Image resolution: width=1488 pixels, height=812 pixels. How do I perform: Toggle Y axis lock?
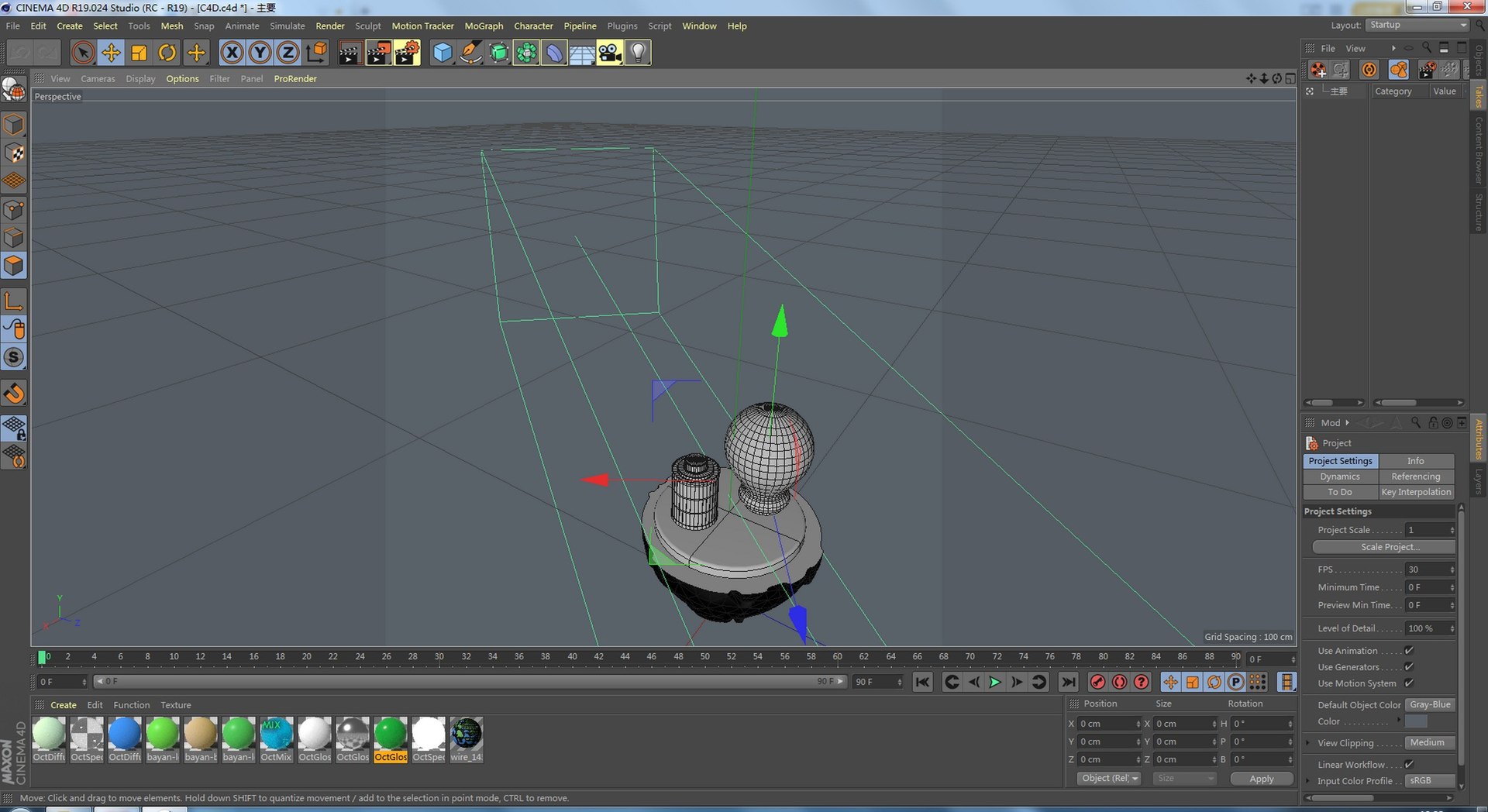tap(260, 53)
